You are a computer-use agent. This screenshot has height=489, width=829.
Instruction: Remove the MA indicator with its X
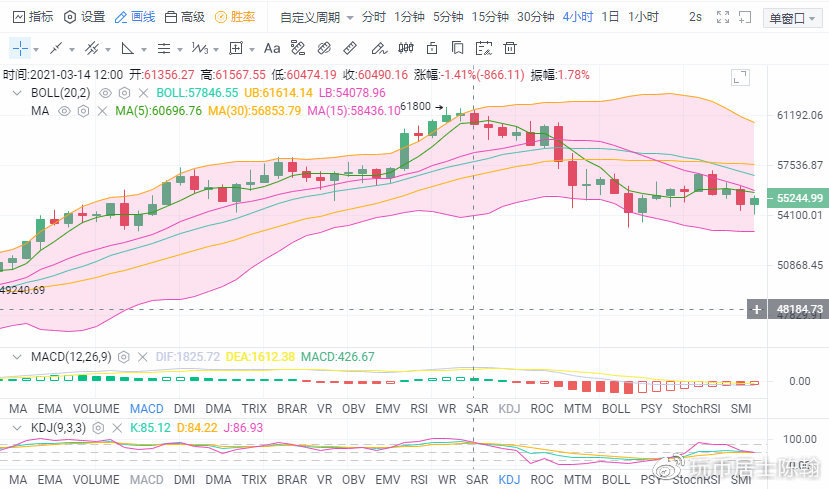[103, 111]
